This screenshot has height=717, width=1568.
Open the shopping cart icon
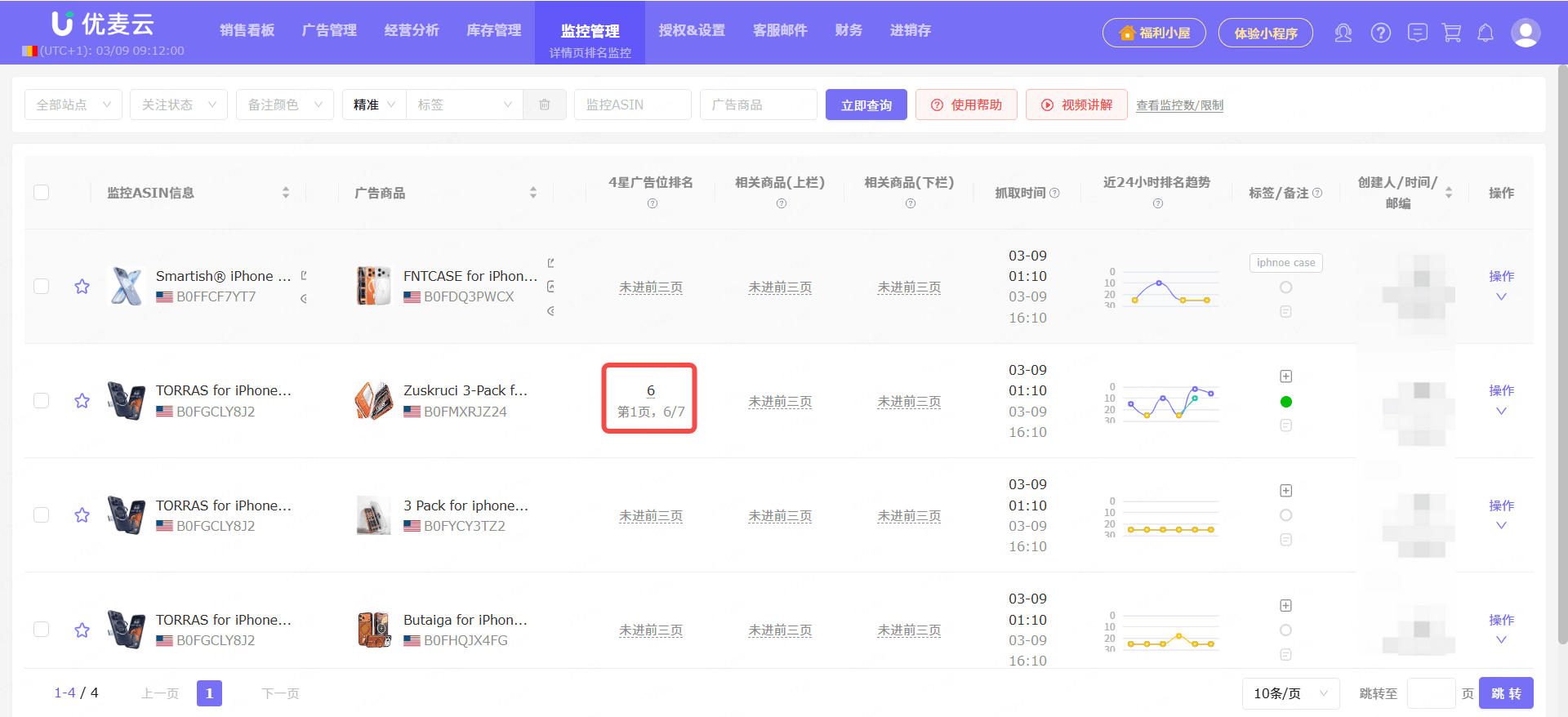pyautogui.click(x=1451, y=33)
